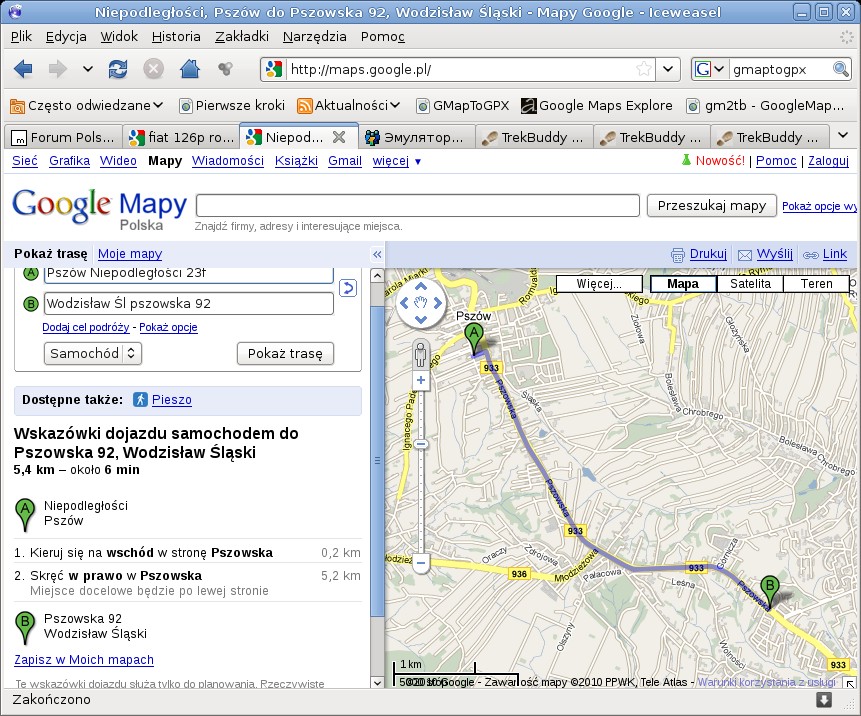This screenshot has width=861, height=716.
Task: Go to the Home page
Action: coord(190,69)
